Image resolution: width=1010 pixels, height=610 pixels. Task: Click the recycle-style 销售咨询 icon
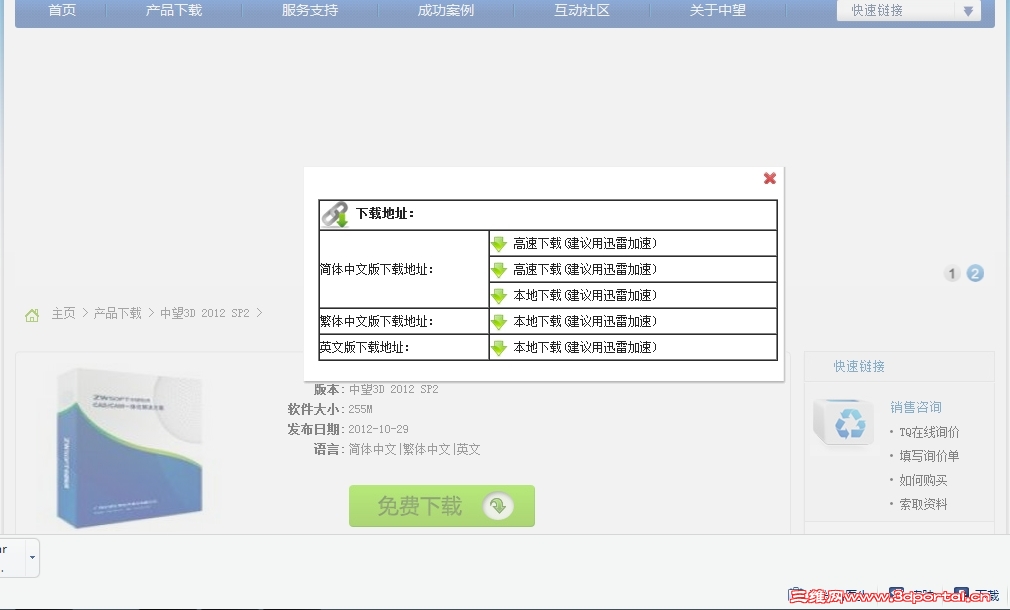click(x=844, y=423)
